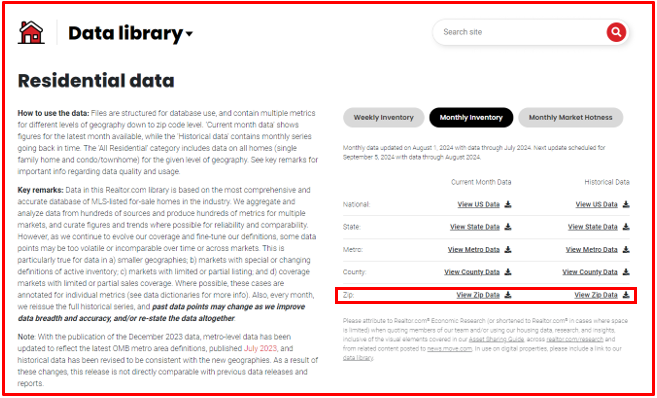Open the Asset Sharing Guide link
Viewport: 657px width, 398px height.
[496, 339]
